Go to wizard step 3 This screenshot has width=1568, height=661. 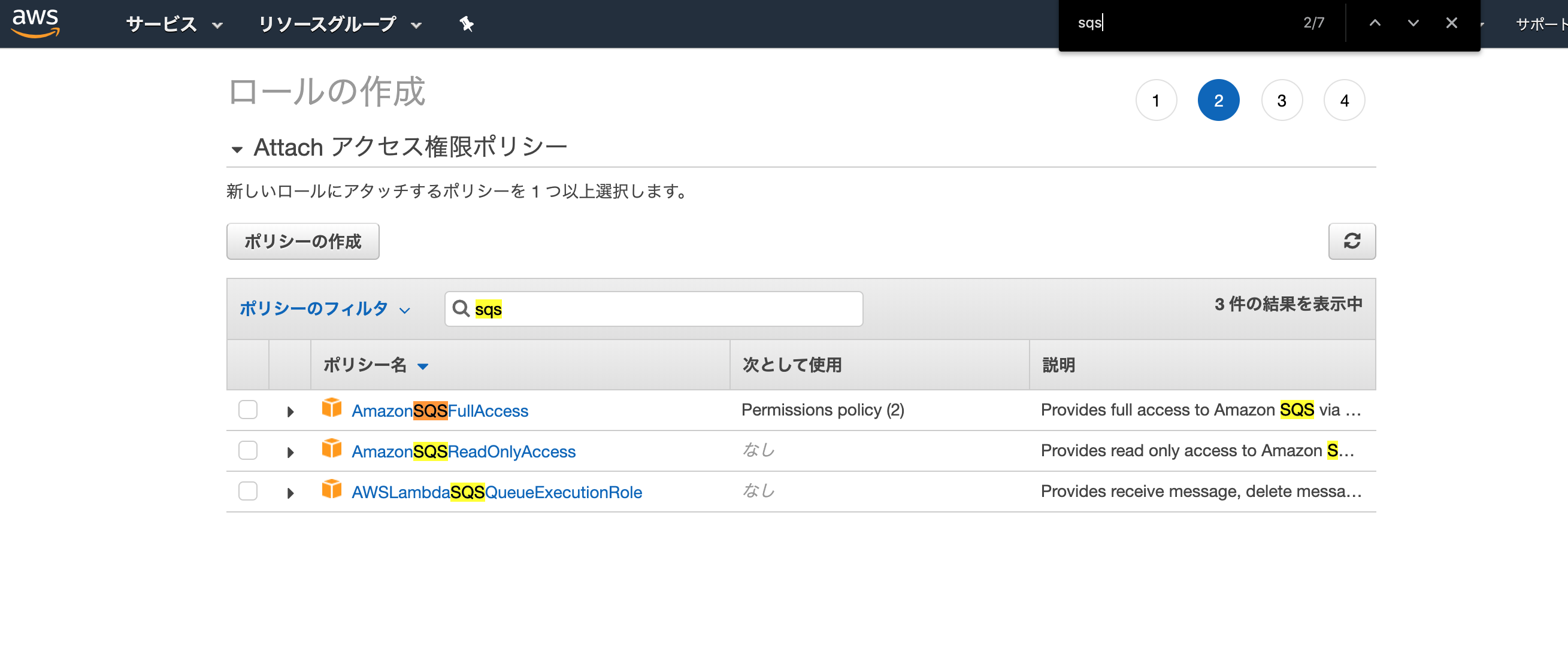tap(1281, 101)
